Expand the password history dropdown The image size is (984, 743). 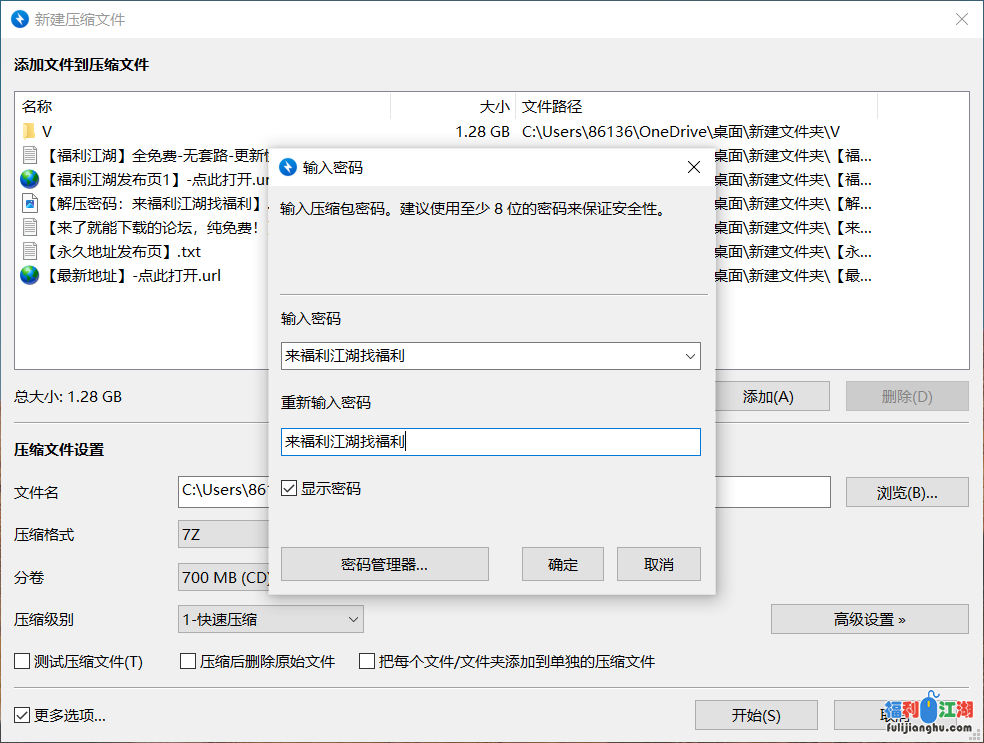(x=691, y=356)
